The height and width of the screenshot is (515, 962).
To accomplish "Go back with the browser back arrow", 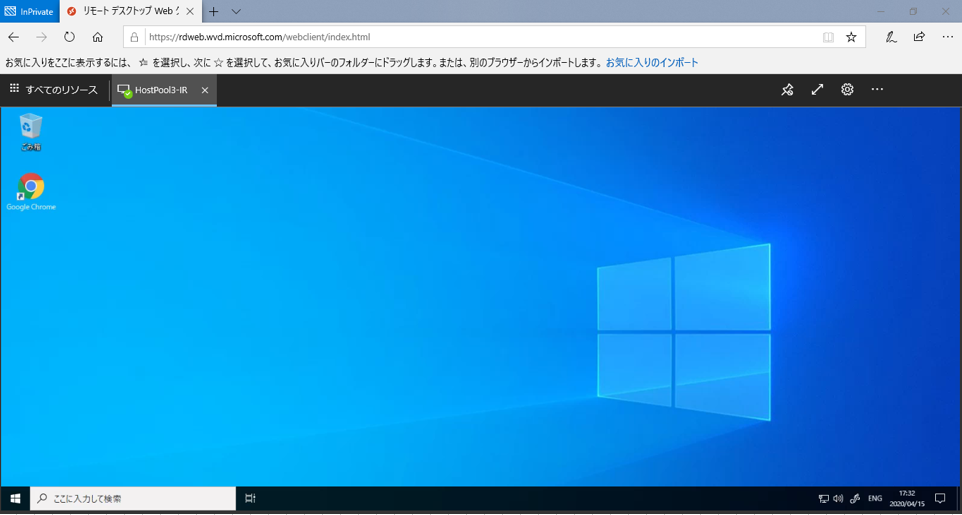I will (x=13, y=37).
